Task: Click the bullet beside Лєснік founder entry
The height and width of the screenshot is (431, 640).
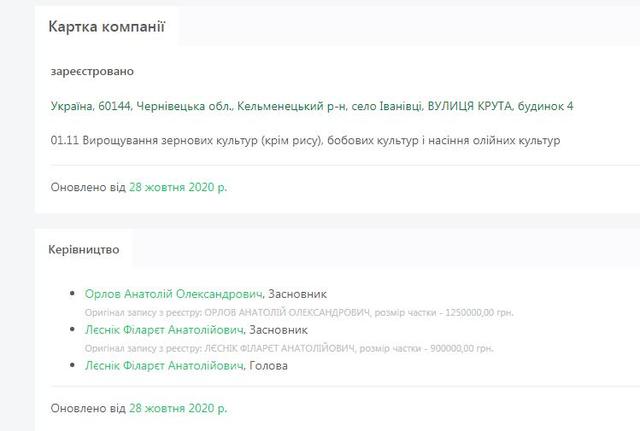Action: click(72, 330)
